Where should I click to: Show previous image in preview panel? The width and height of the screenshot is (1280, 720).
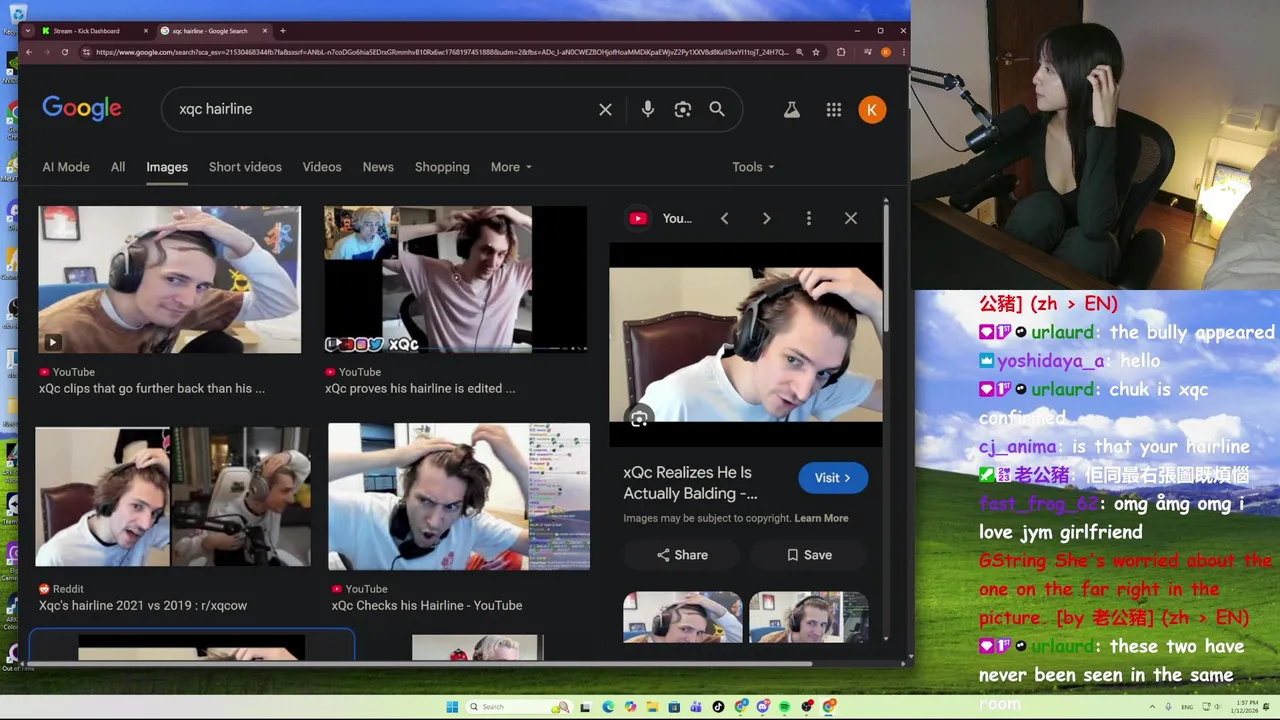725,218
